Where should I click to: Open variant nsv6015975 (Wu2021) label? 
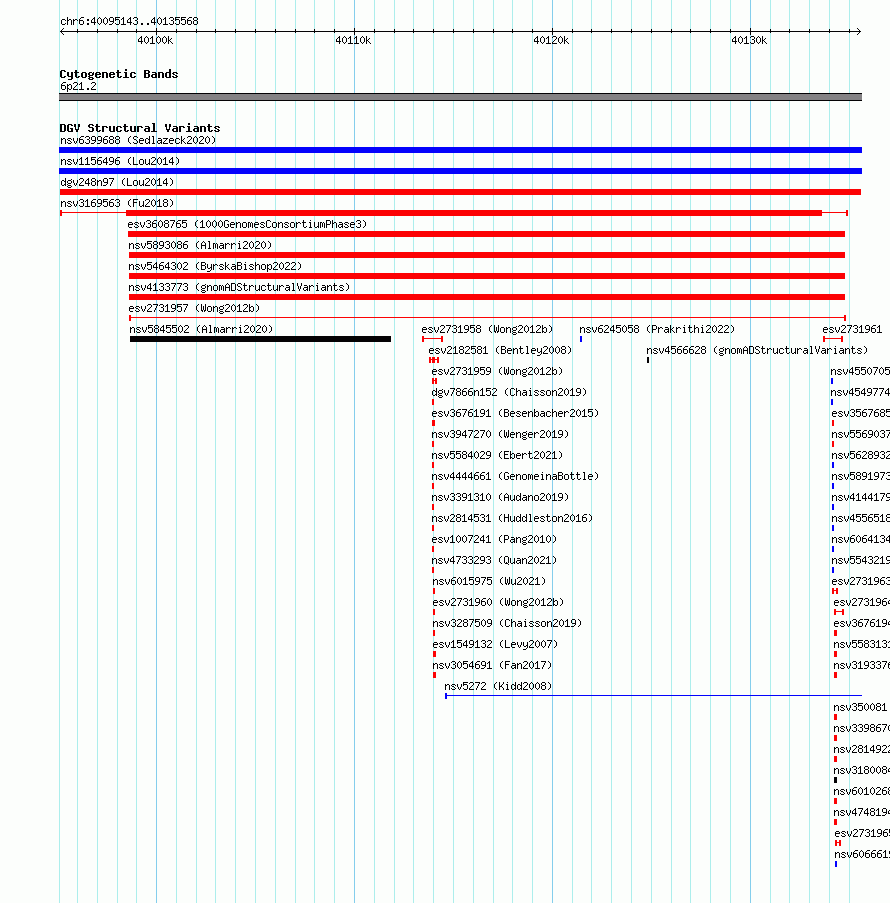point(489,582)
